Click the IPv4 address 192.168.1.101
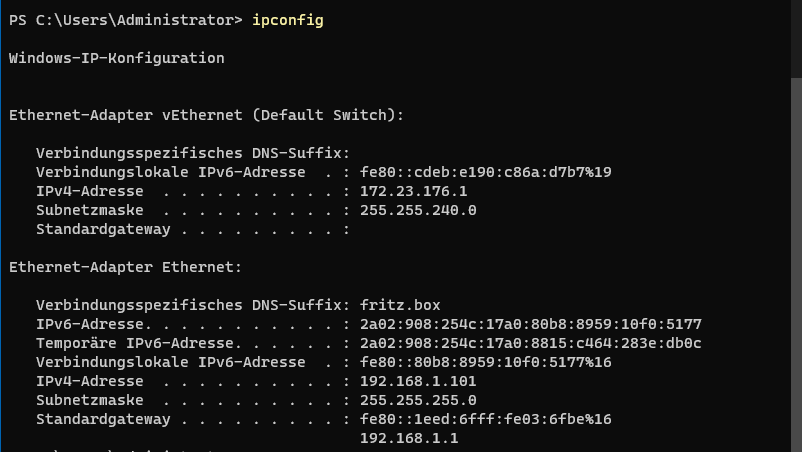Screen dimensions: 802x452 point(417,381)
